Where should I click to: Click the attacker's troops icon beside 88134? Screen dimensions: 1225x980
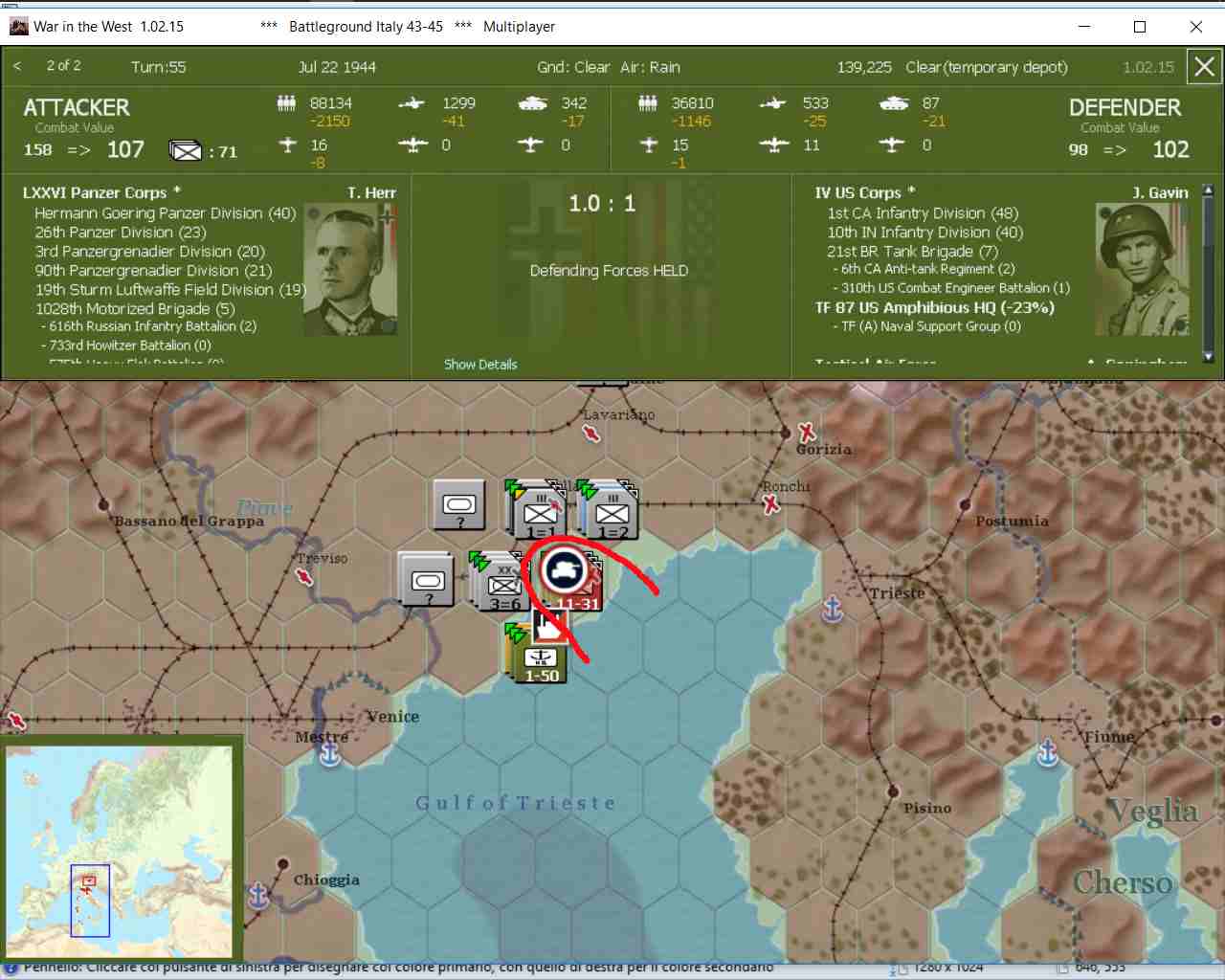click(286, 103)
